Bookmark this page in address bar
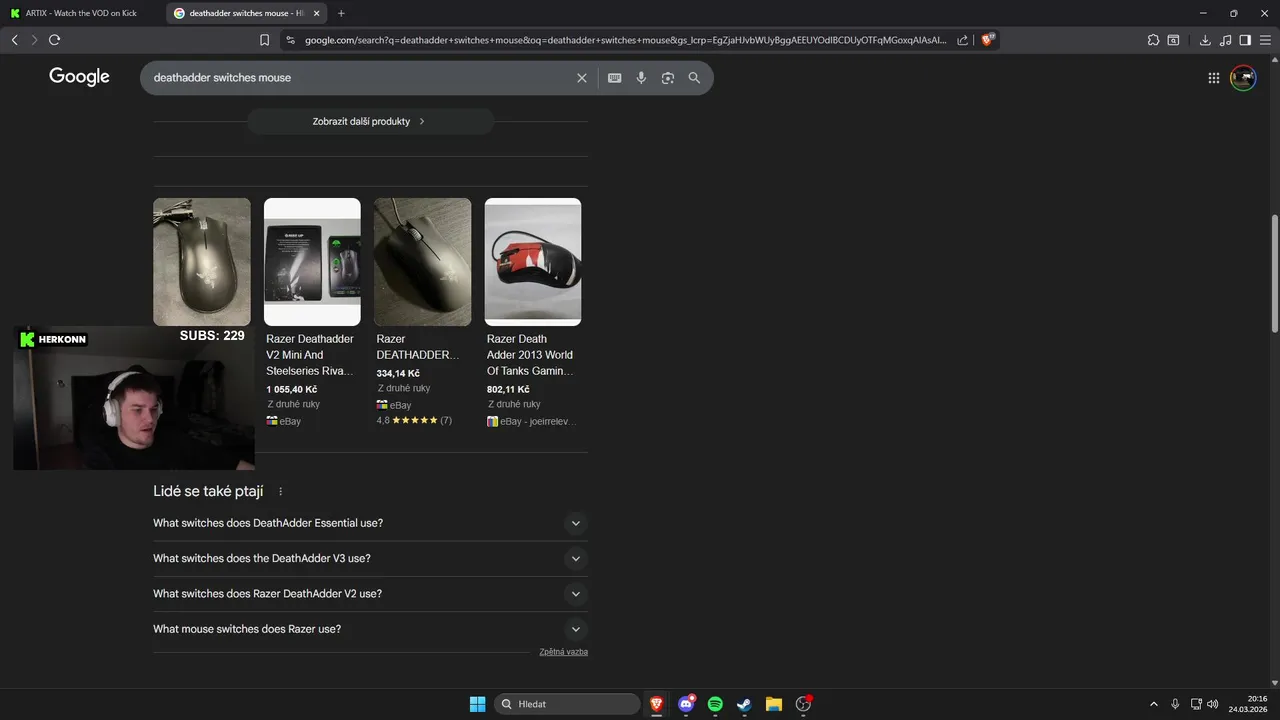Image resolution: width=1280 pixels, height=720 pixels. pyautogui.click(x=264, y=40)
